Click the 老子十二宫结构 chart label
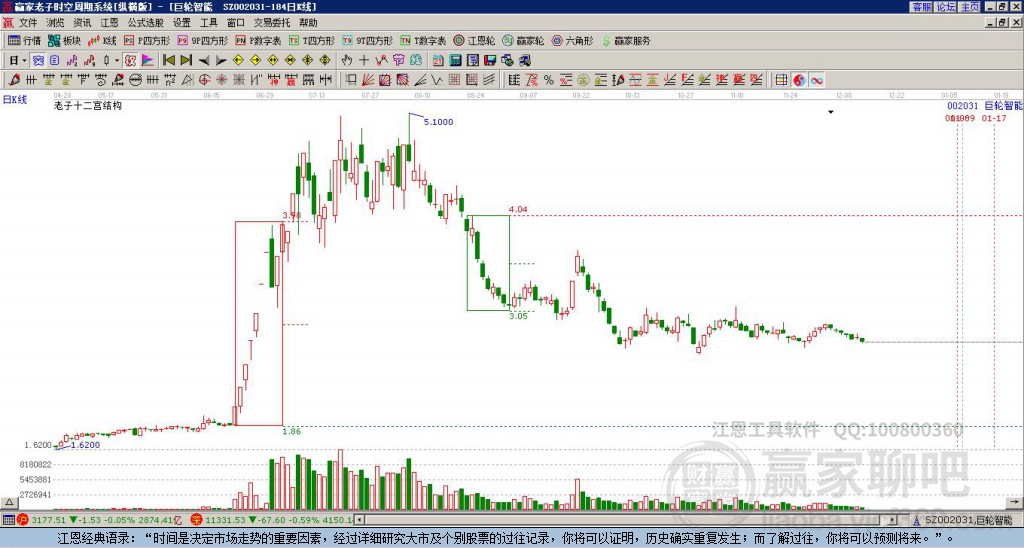Viewport: 1024px width, 548px height. [x=88, y=105]
